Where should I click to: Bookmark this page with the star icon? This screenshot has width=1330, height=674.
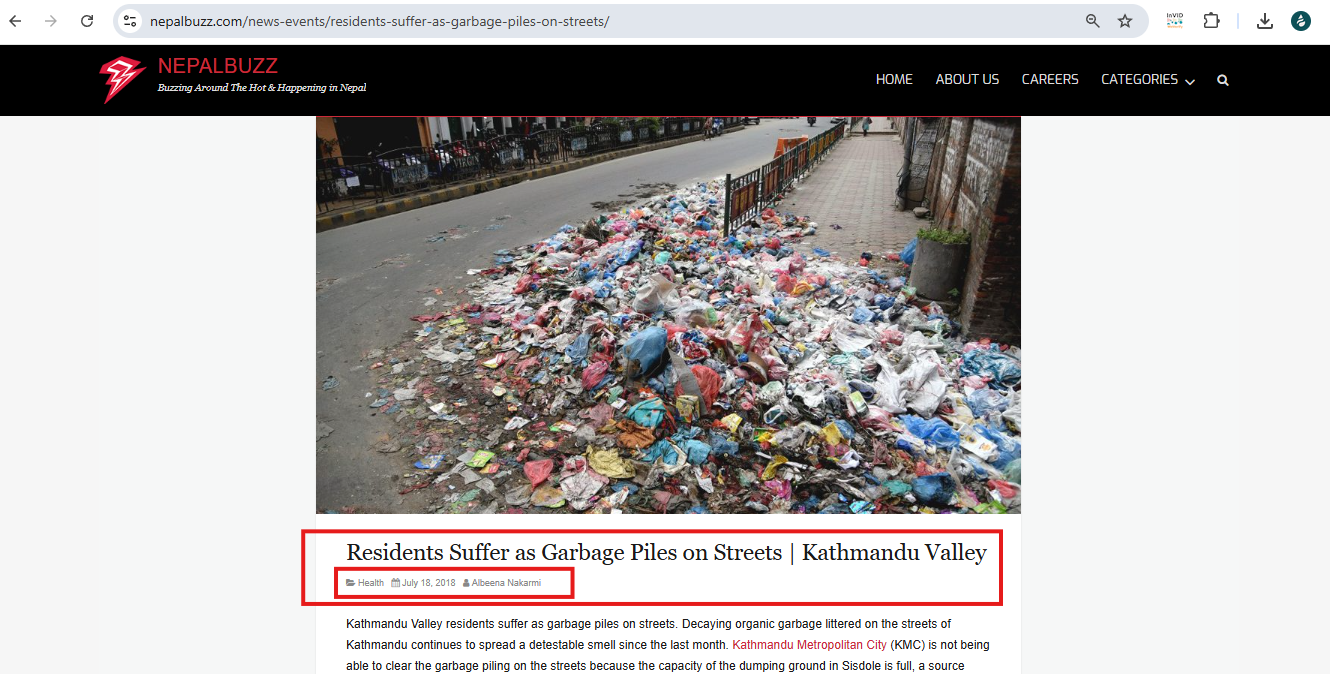coord(1125,21)
